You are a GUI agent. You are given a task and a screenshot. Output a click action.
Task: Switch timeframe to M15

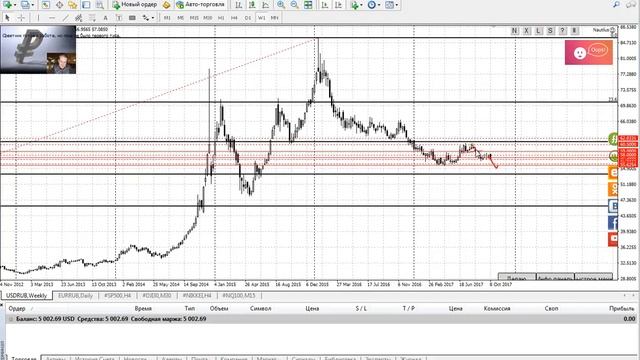coord(194,18)
